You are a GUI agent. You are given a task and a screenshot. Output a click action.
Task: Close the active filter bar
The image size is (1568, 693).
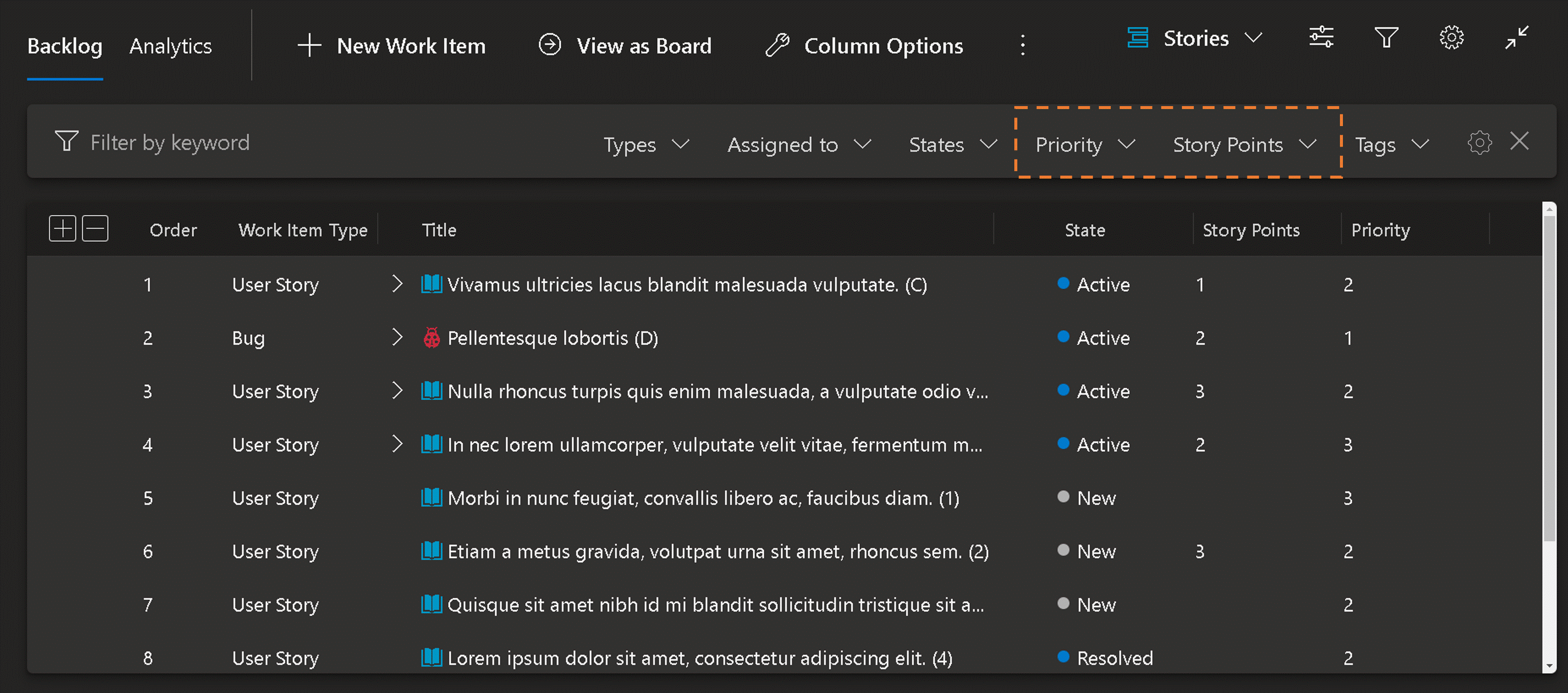(x=1520, y=141)
